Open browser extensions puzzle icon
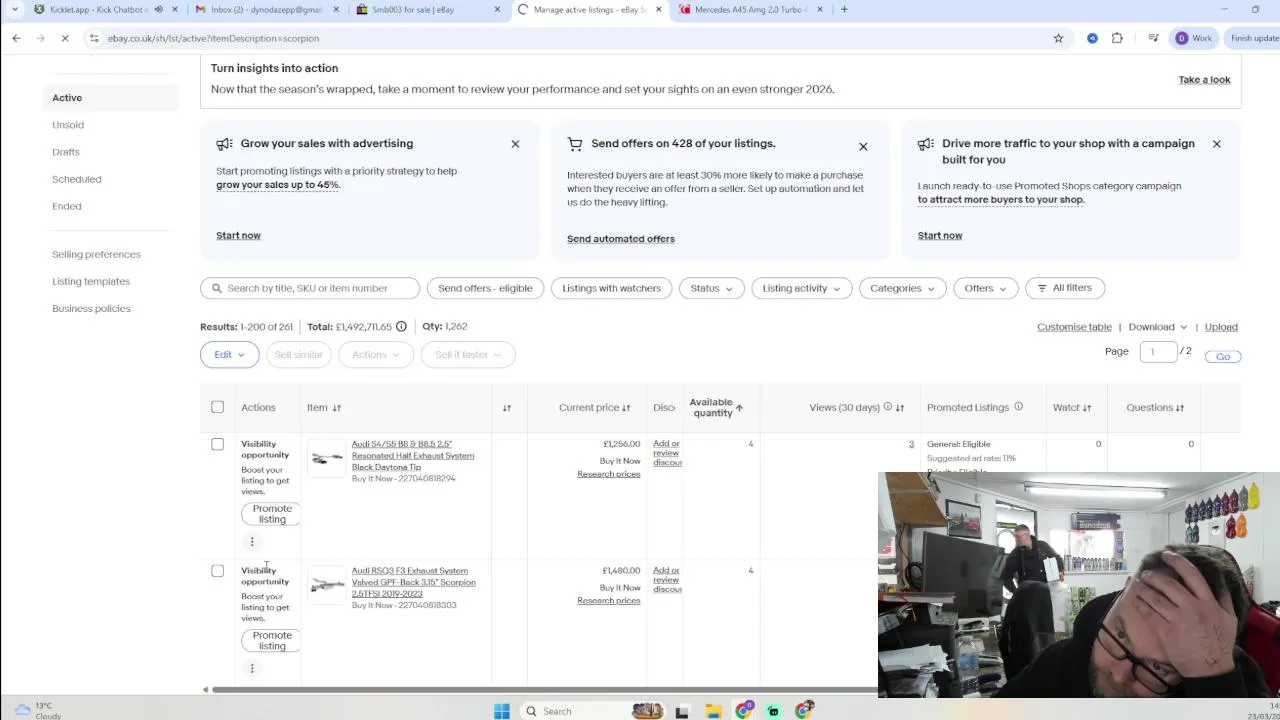 [x=1117, y=38]
